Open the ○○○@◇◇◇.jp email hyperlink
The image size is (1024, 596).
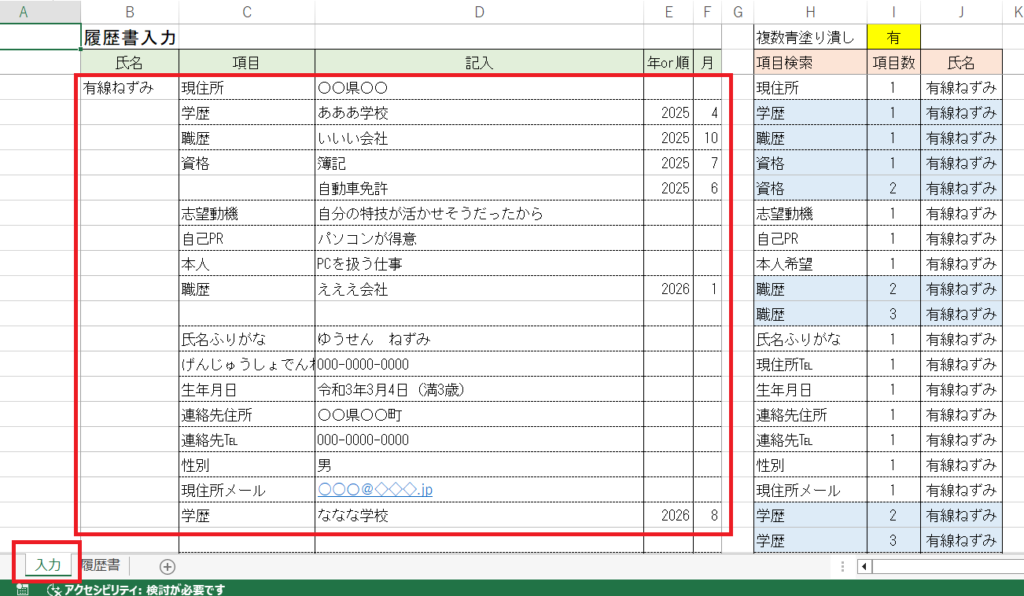(375, 491)
